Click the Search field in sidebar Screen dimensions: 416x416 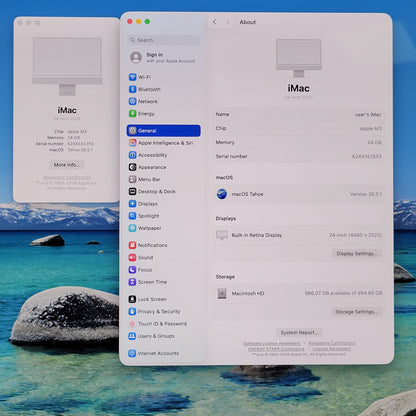click(x=164, y=40)
